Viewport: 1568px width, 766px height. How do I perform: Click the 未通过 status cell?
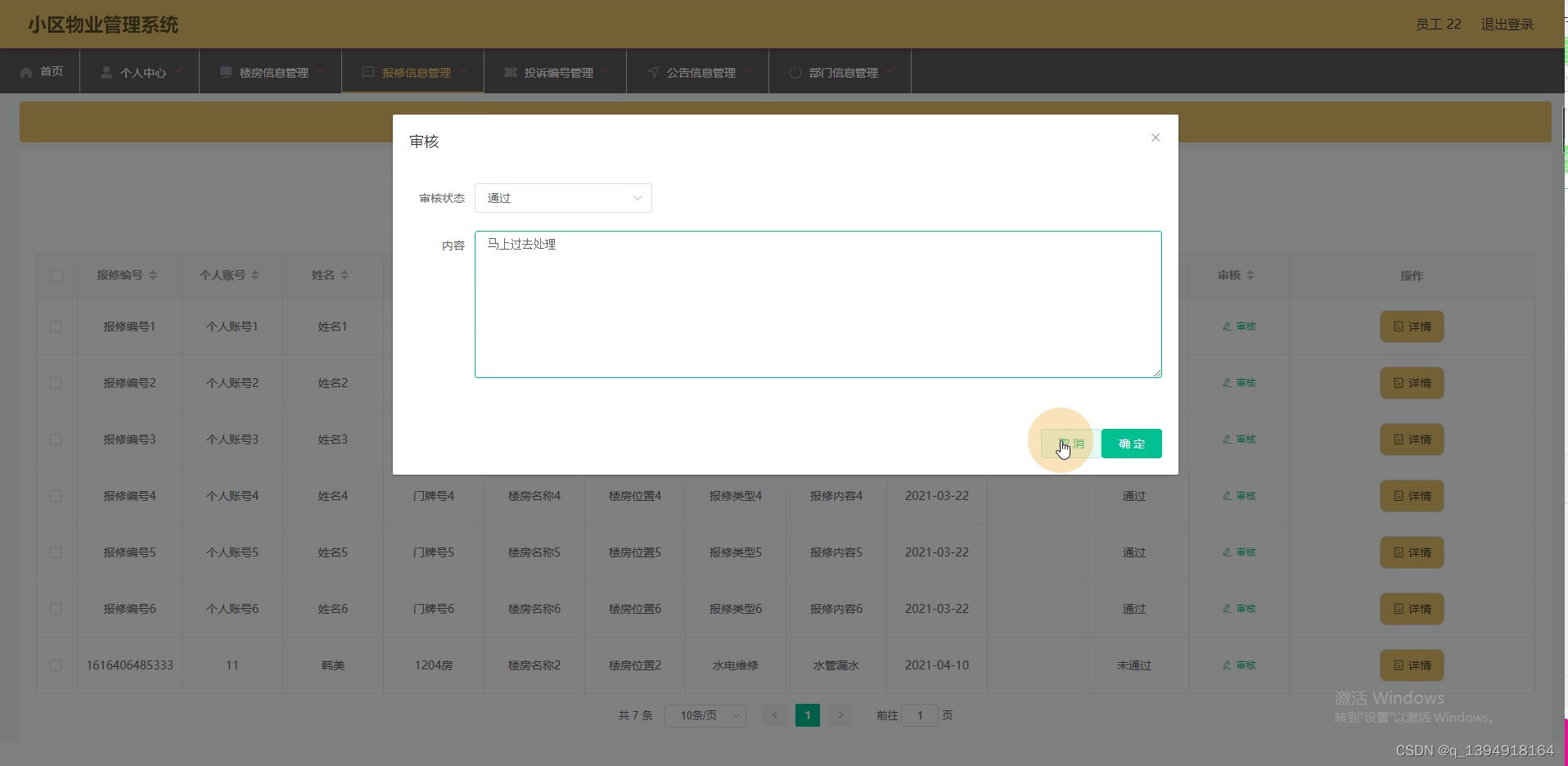1133,665
